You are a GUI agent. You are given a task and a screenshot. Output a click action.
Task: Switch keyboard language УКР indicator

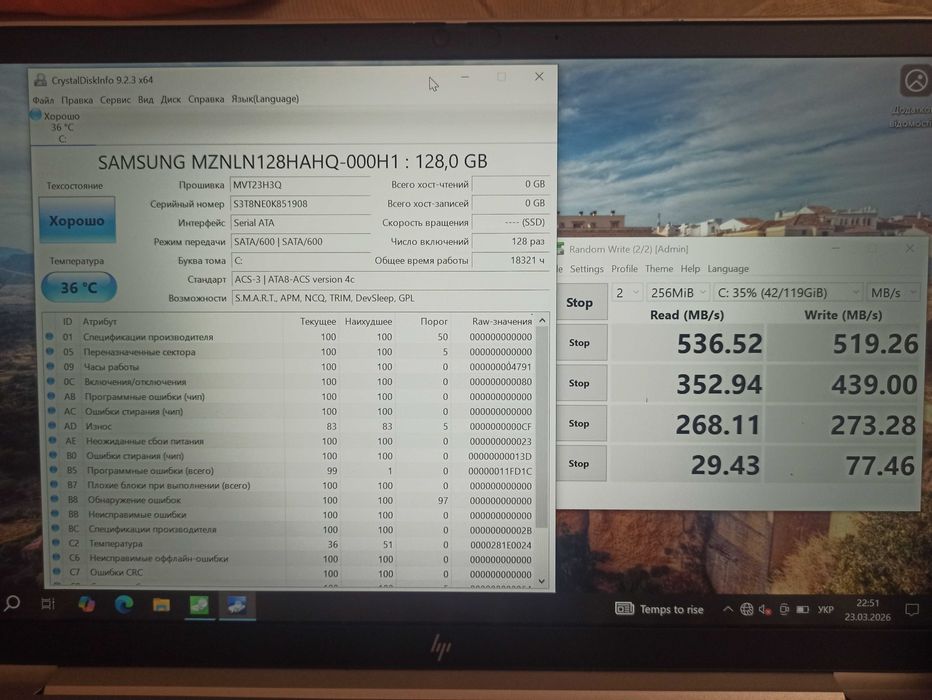[825, 610]
